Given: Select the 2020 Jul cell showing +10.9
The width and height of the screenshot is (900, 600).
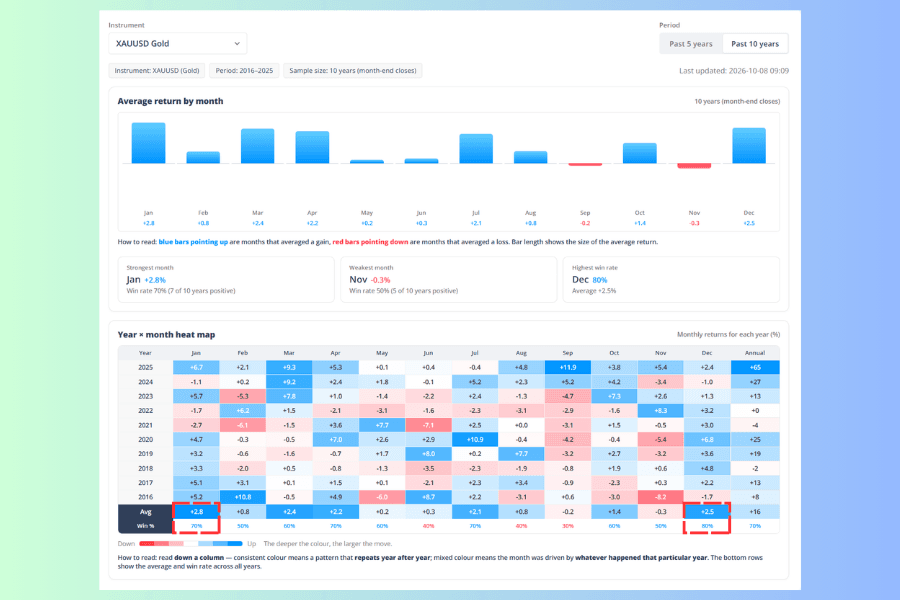Looking at the screenshot, I should click(x=475, y=440).
